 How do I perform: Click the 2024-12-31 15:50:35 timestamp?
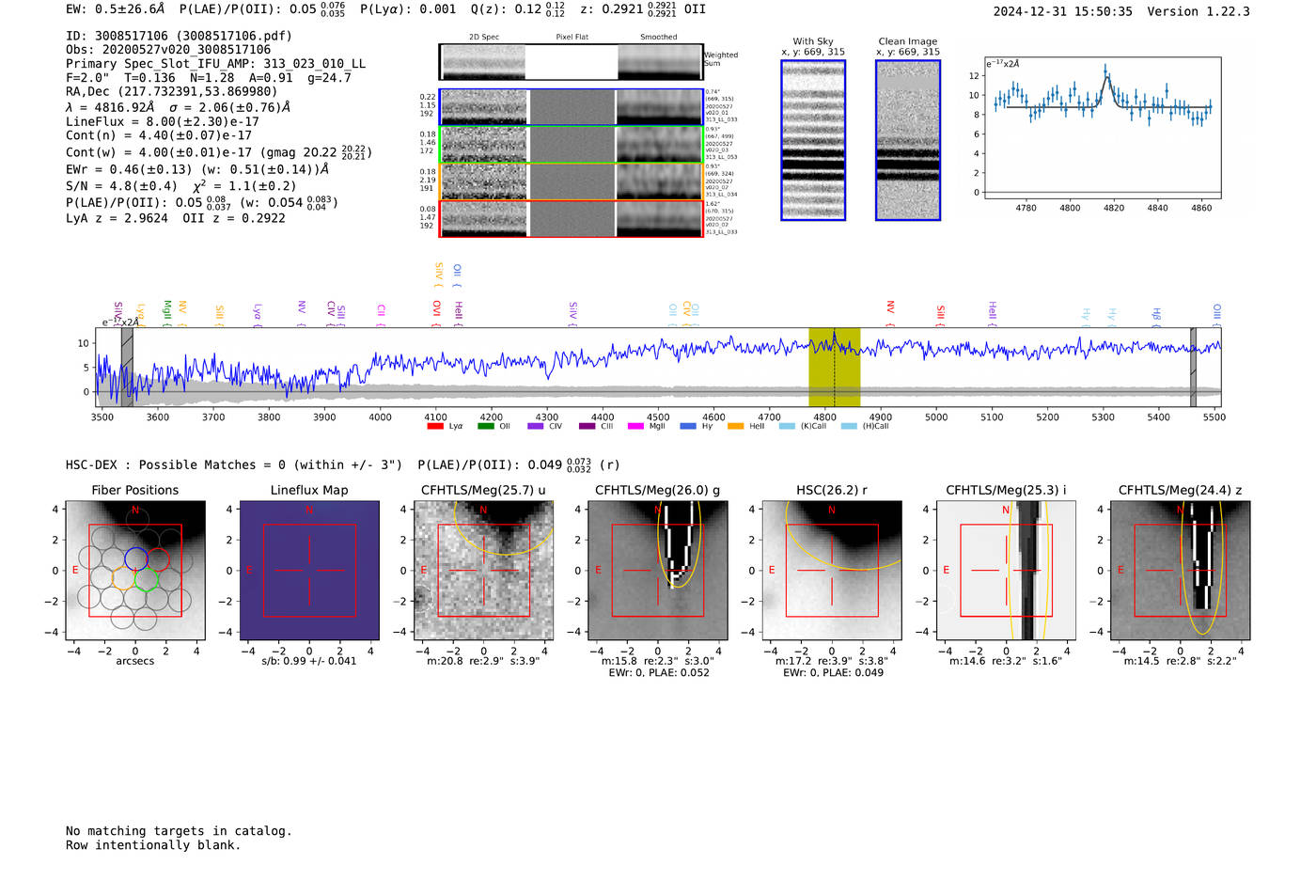tap(1063, 11)
